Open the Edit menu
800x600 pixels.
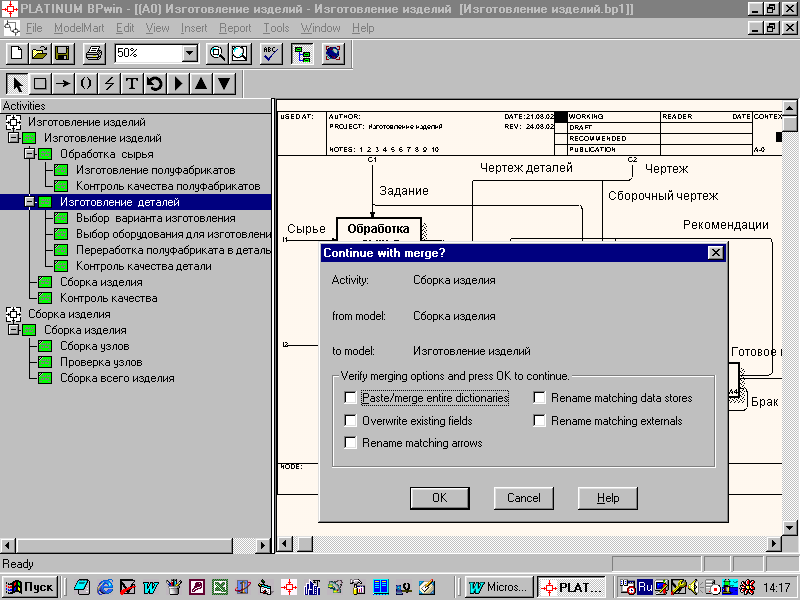(125, 28)
